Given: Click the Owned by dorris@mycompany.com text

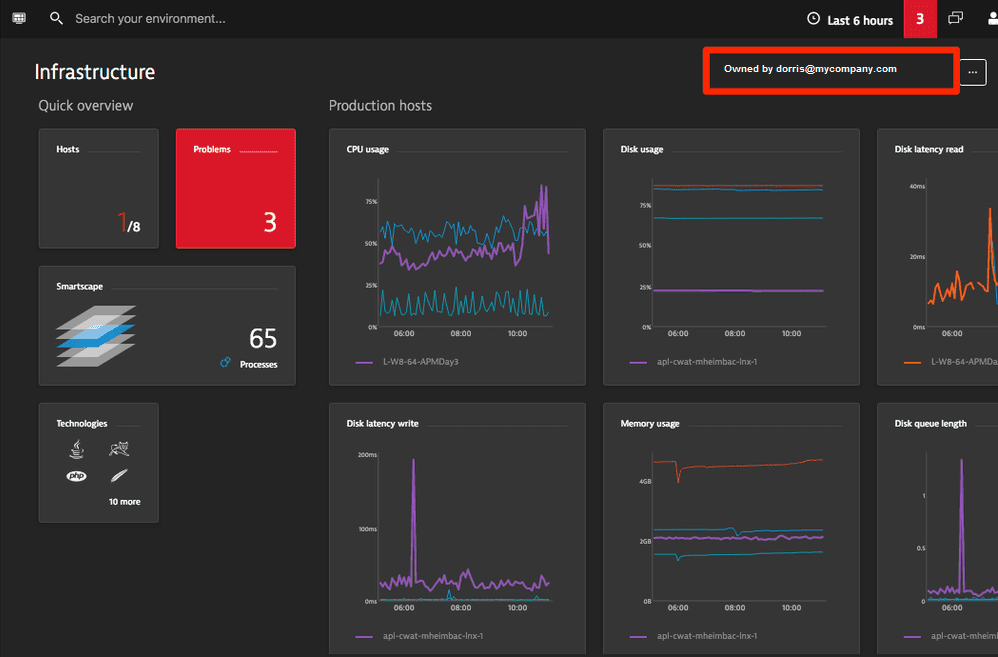Looking at the screenshot, I should [810, 69].
